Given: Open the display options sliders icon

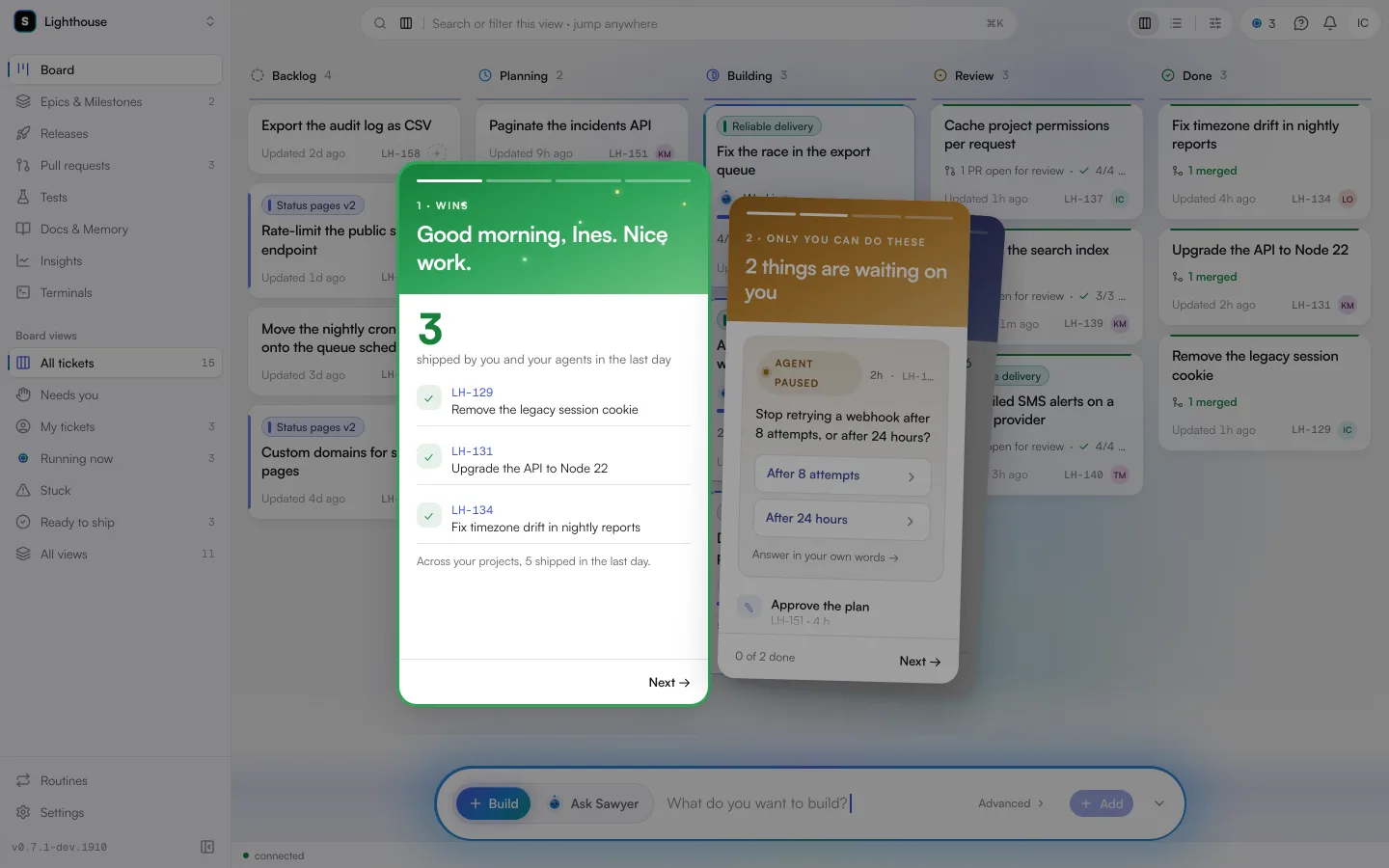Looking at the screenshot, I should point(1215,23).
